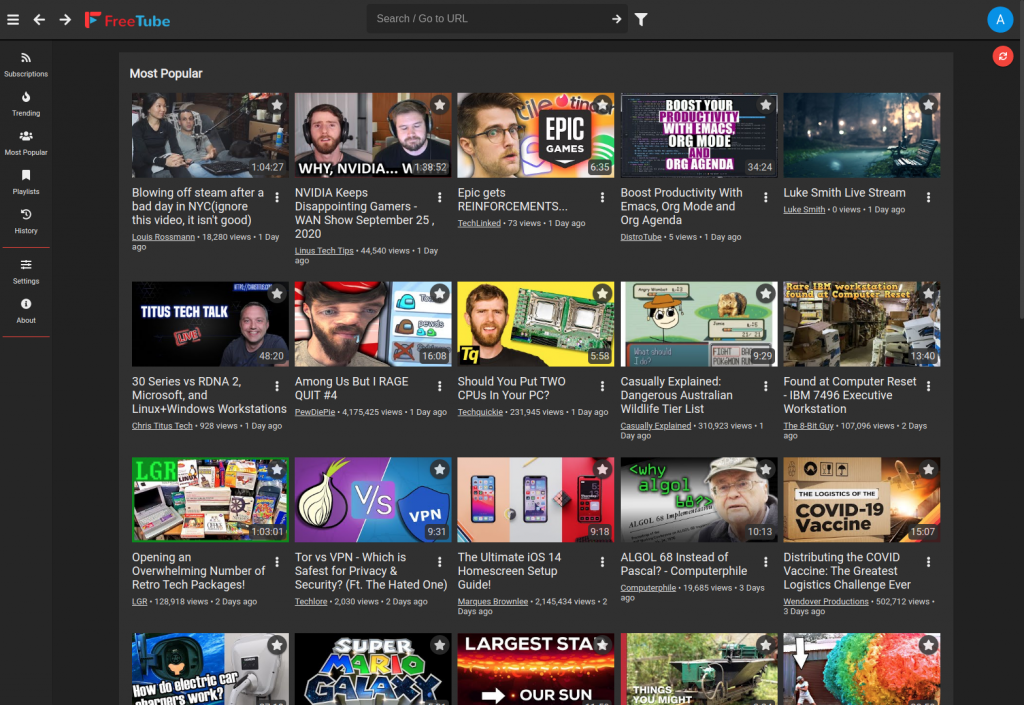Open options for the COVID-19 Vaccine video

click(926, 562)
